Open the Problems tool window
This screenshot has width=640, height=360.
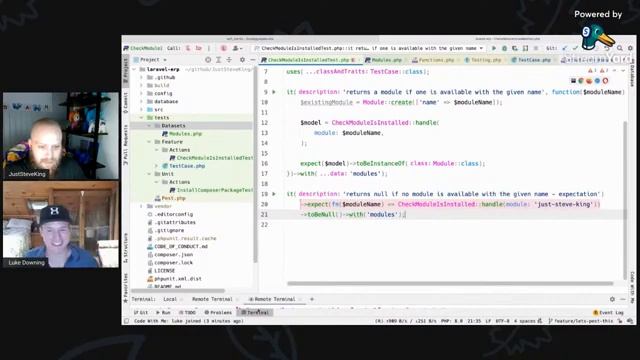click(x=218, y=313)
